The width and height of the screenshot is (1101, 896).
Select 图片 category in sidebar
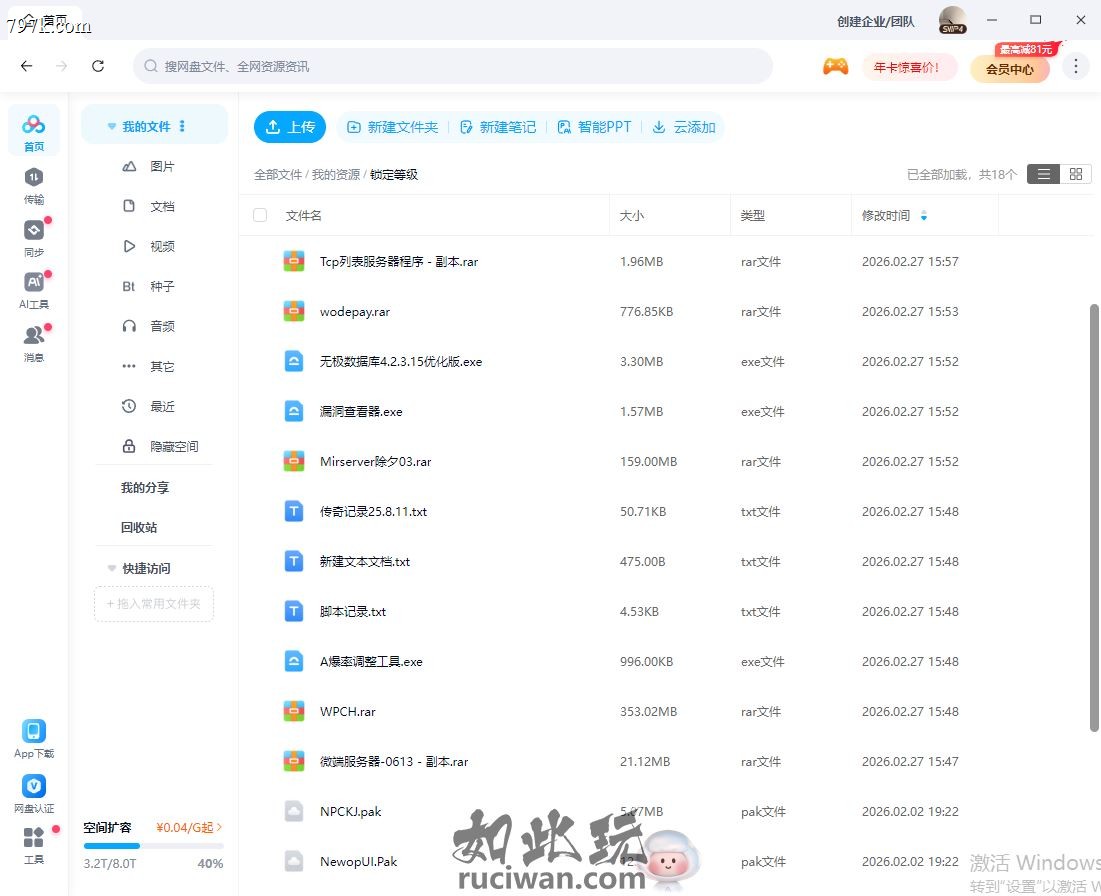pos(148,166)
